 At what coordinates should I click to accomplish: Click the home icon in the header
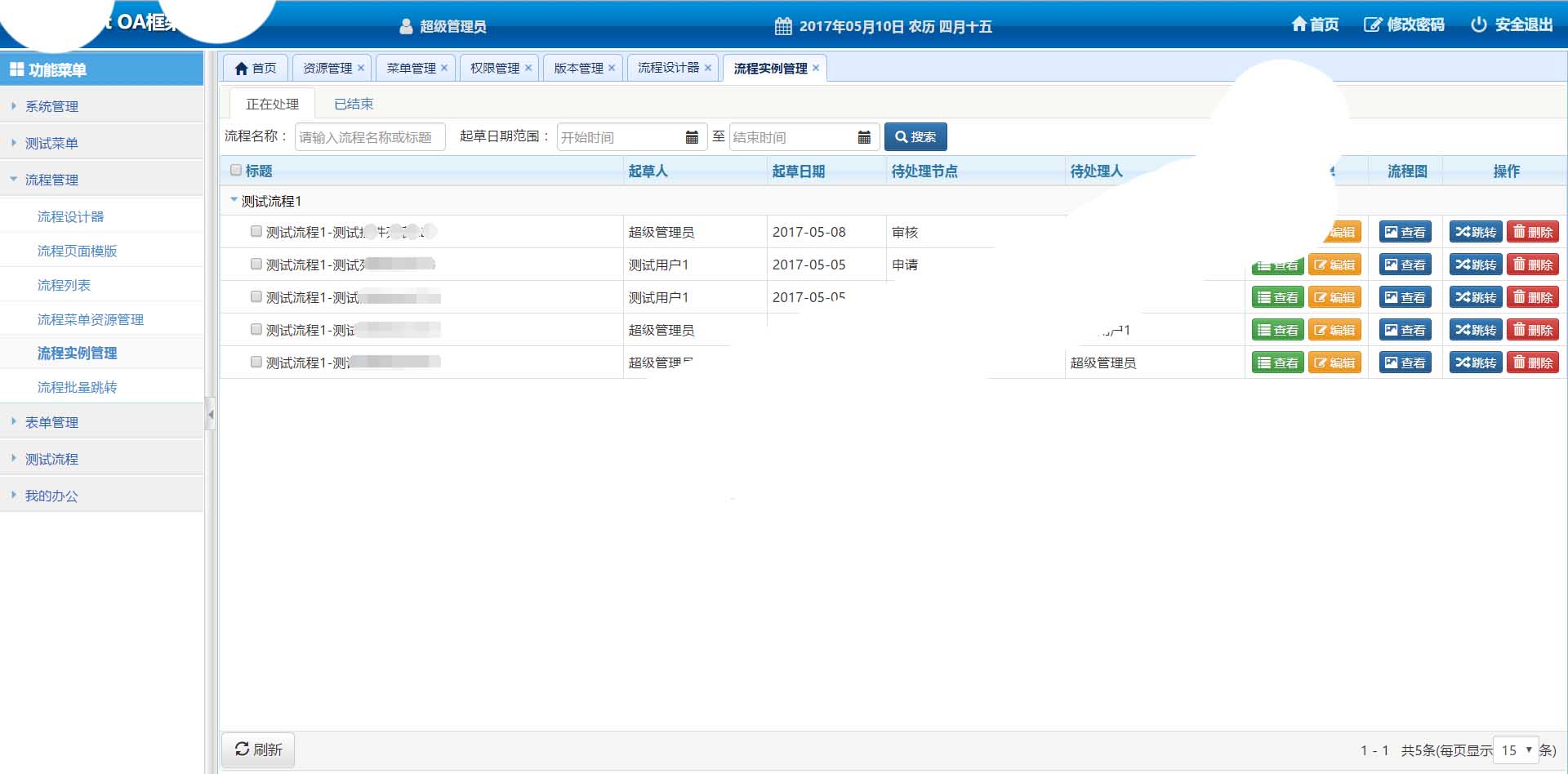[x=1298, y=24]
